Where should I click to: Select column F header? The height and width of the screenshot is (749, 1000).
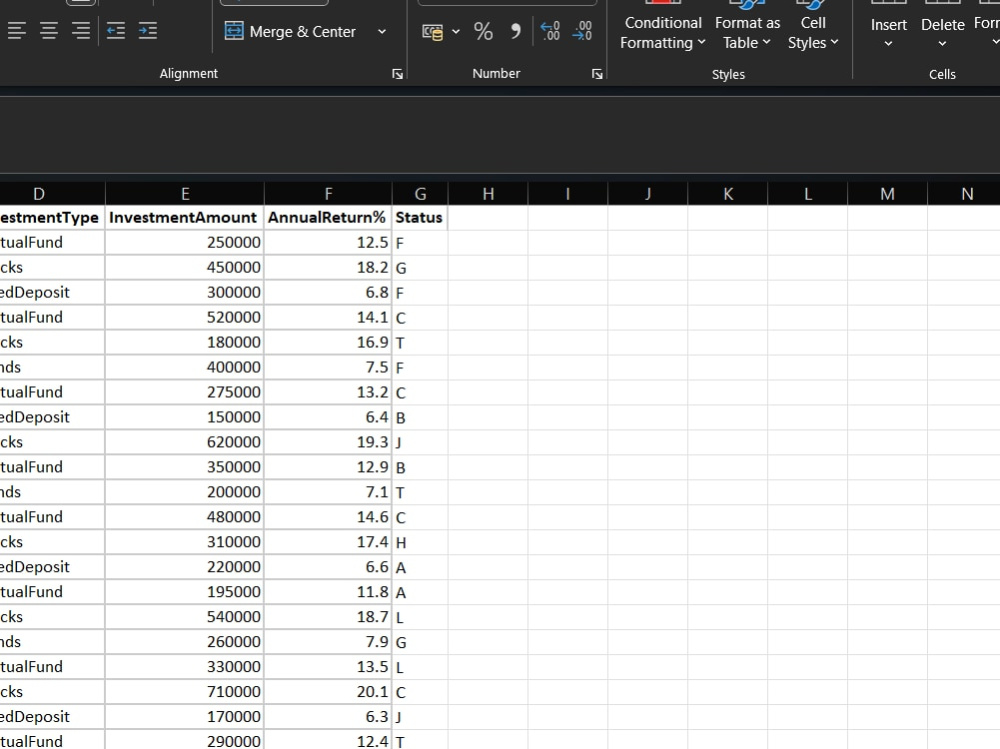click(x=328, y=194)
